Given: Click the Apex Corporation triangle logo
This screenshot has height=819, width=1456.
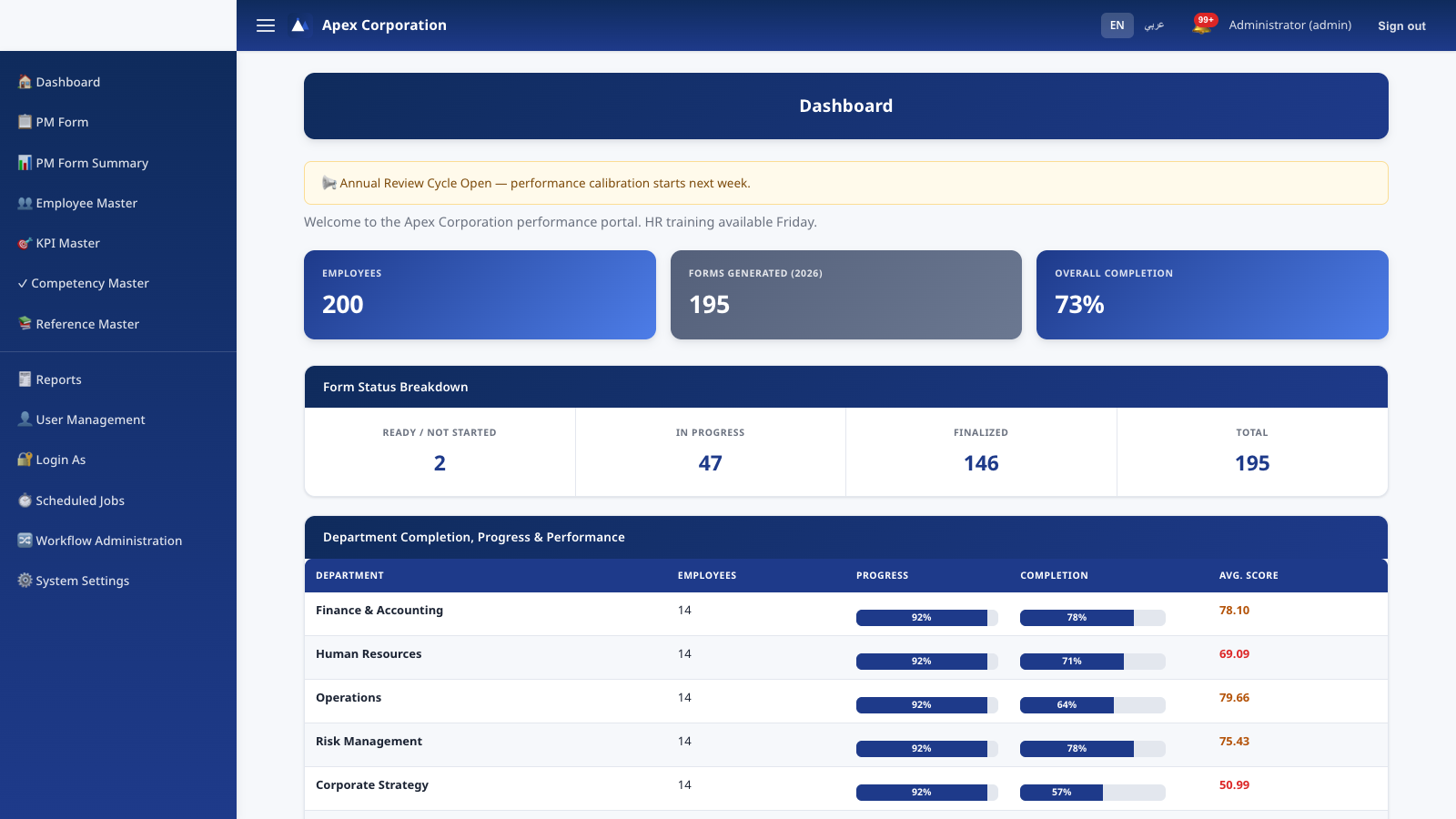Looking at the screenshot, I should (x=299, y=25).
